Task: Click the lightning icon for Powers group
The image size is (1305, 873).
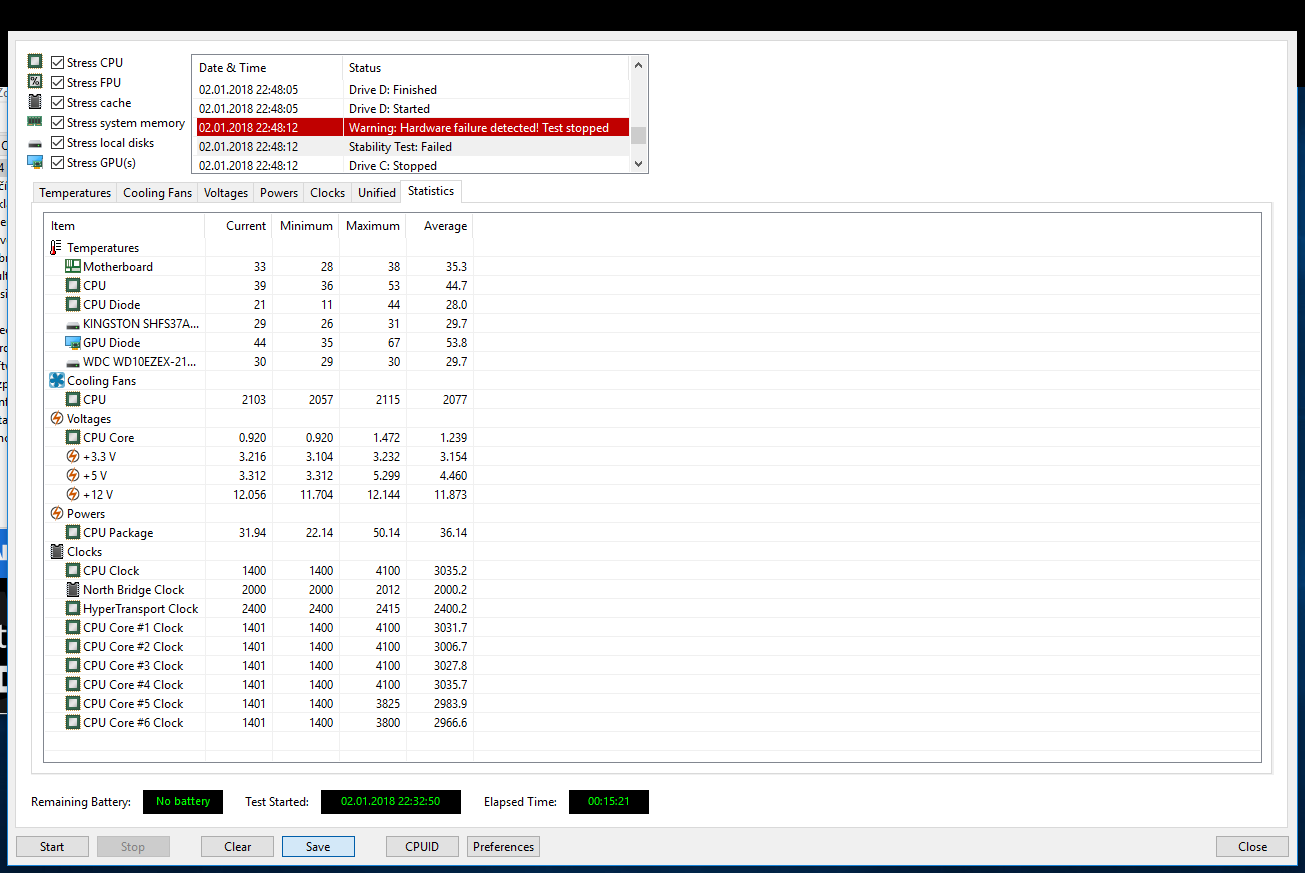Action: (x=56, y=514)
